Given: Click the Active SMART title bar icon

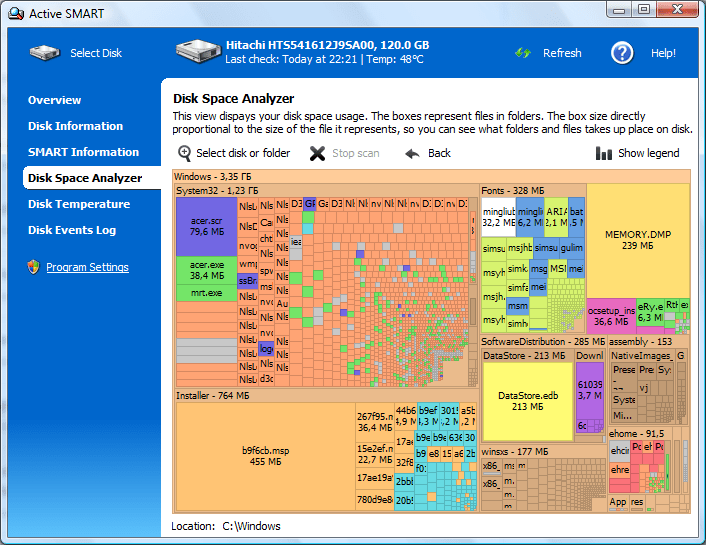Looking at the screenshot, I should 16,14.
